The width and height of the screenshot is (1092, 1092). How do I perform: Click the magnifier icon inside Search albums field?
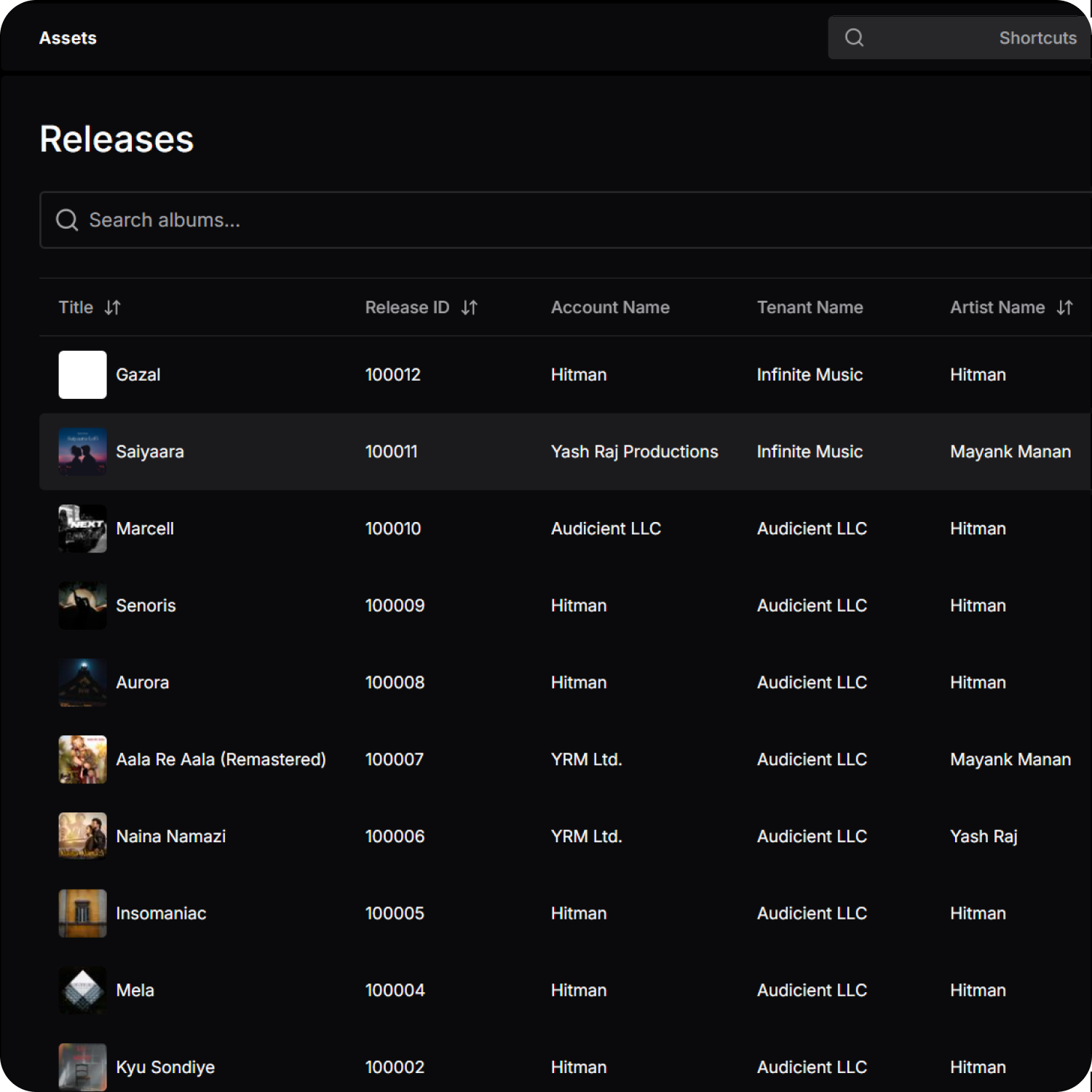coord(66,220)
